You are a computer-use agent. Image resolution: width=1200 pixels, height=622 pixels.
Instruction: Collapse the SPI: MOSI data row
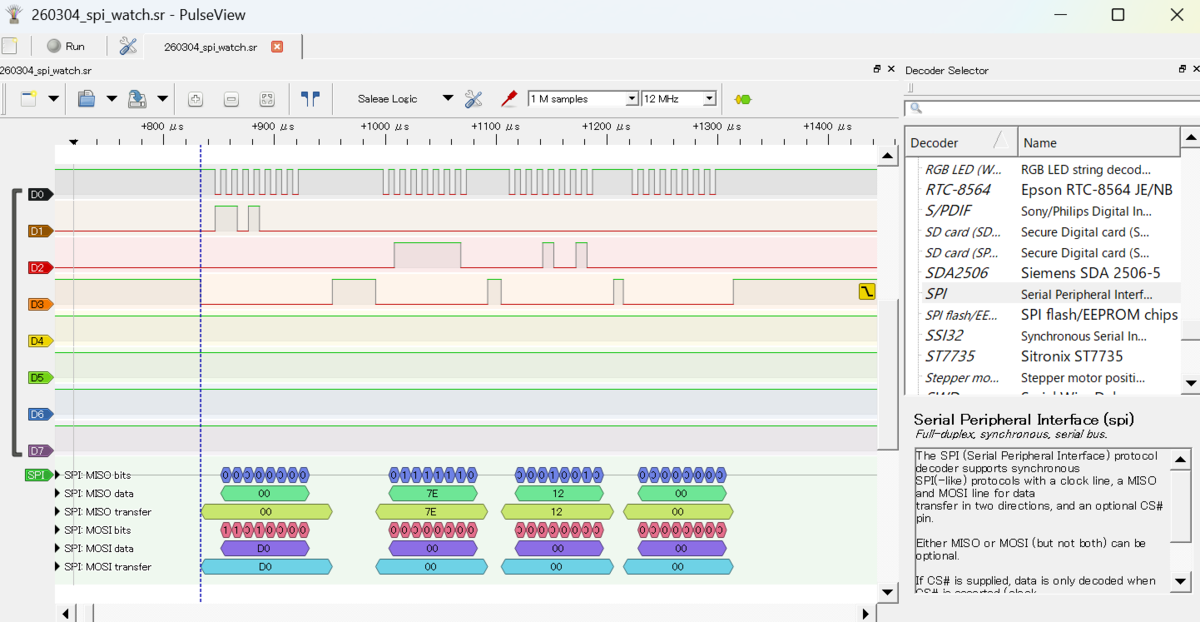(58, 548)
